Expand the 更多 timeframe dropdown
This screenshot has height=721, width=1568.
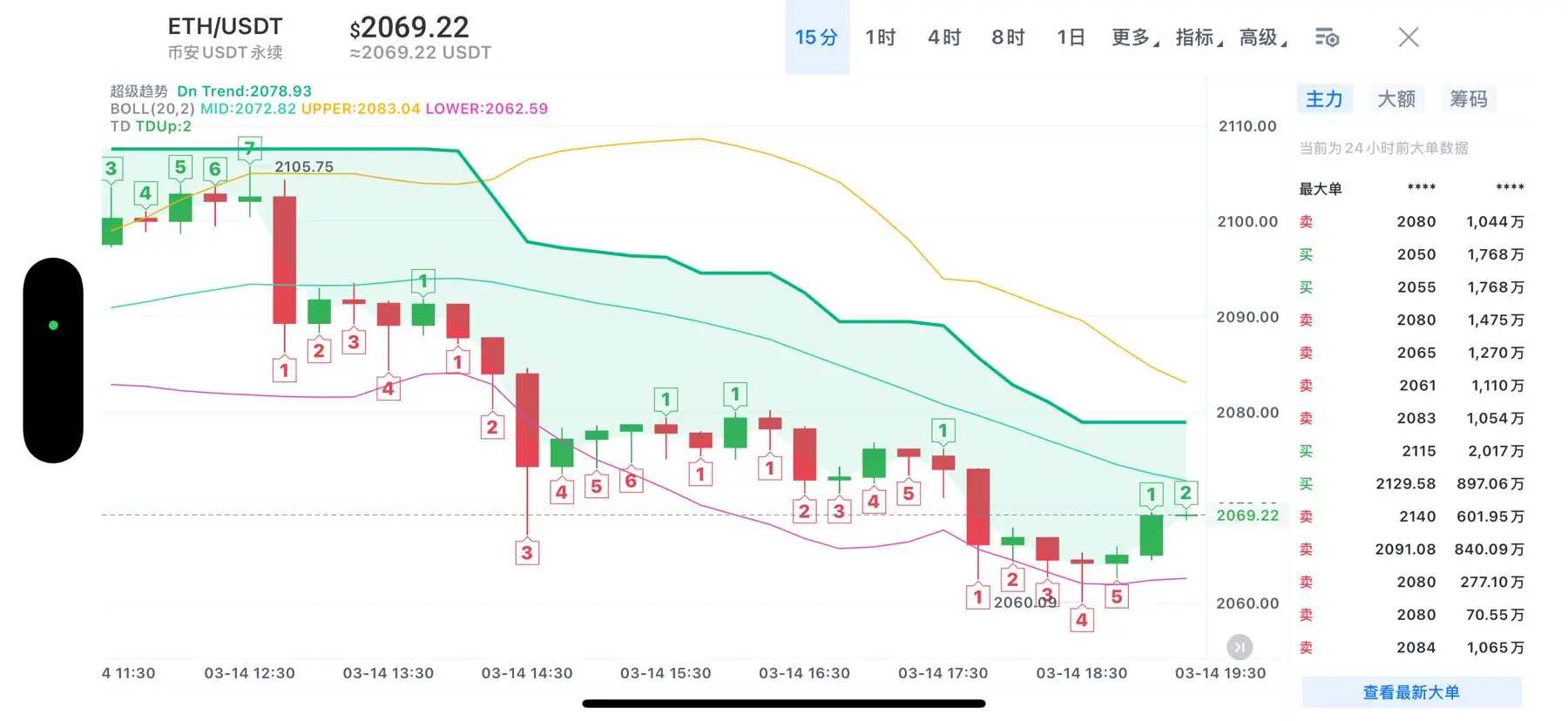1135,37
